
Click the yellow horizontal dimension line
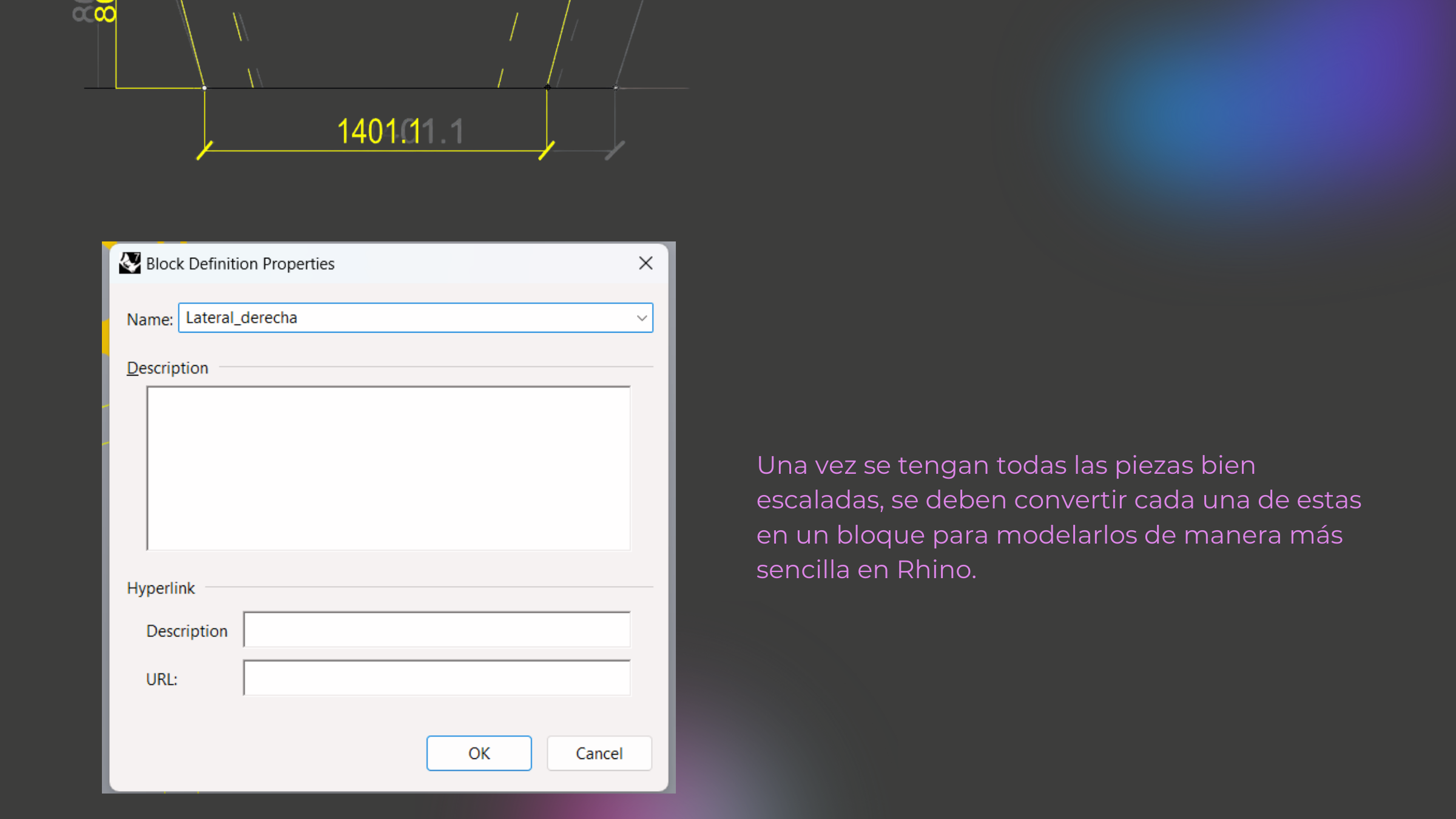pos(376,150)
